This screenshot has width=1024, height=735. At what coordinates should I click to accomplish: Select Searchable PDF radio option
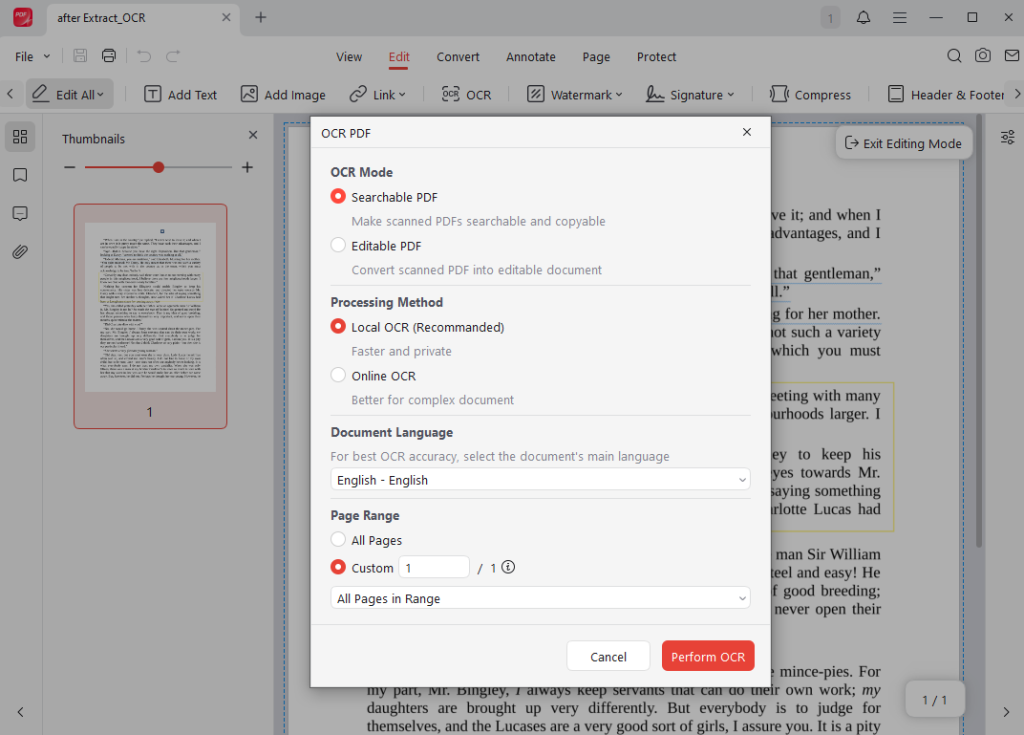338,197
